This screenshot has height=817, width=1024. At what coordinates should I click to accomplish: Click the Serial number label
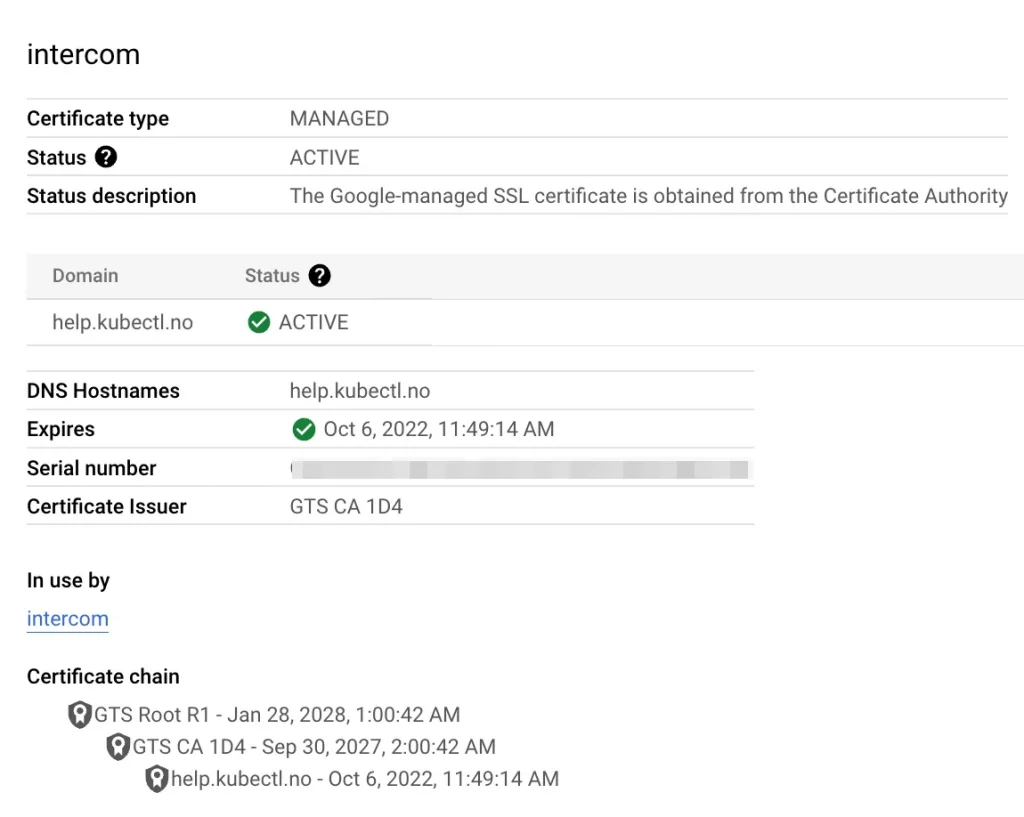tap(91, 468)
